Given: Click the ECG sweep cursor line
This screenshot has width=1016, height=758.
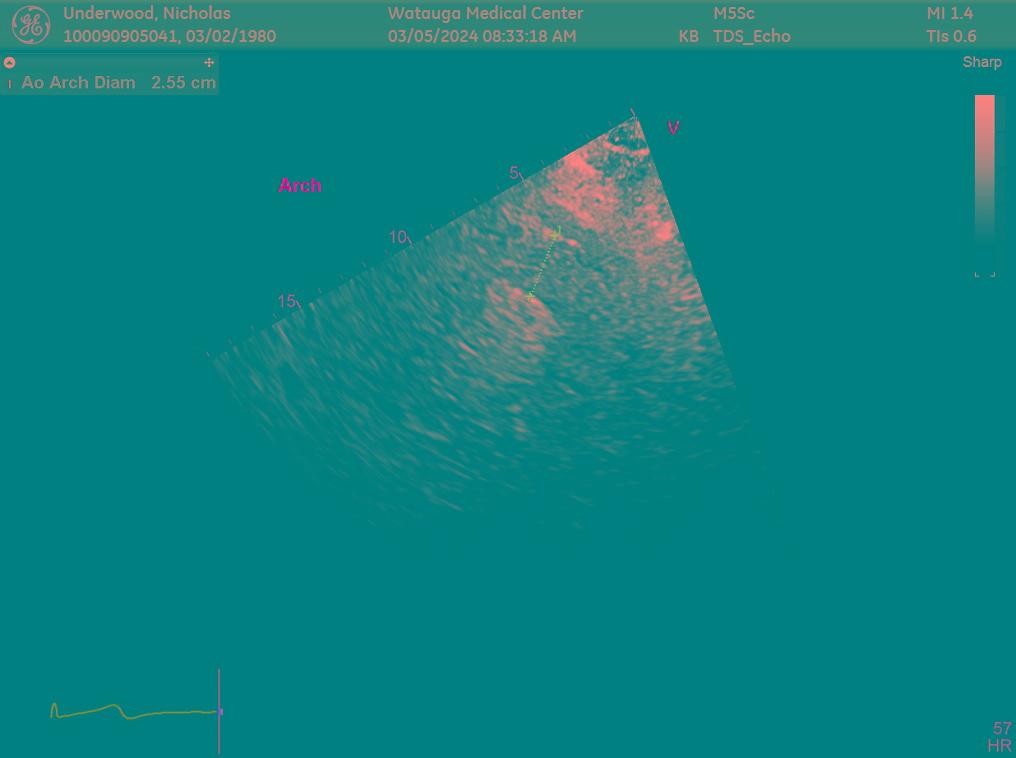Looking at the screenshot, I should pyautogui.click(x=219, y=710).
